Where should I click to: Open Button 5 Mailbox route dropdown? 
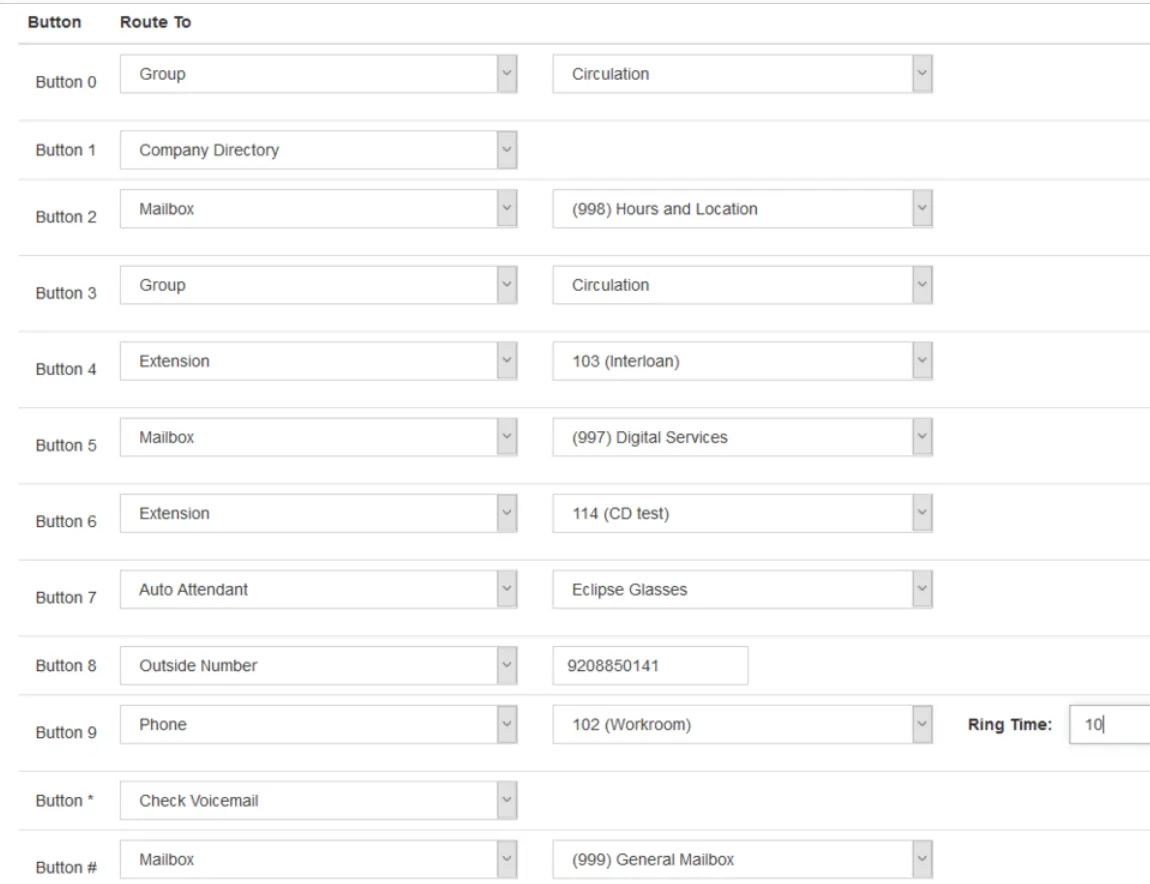point(318,437)
